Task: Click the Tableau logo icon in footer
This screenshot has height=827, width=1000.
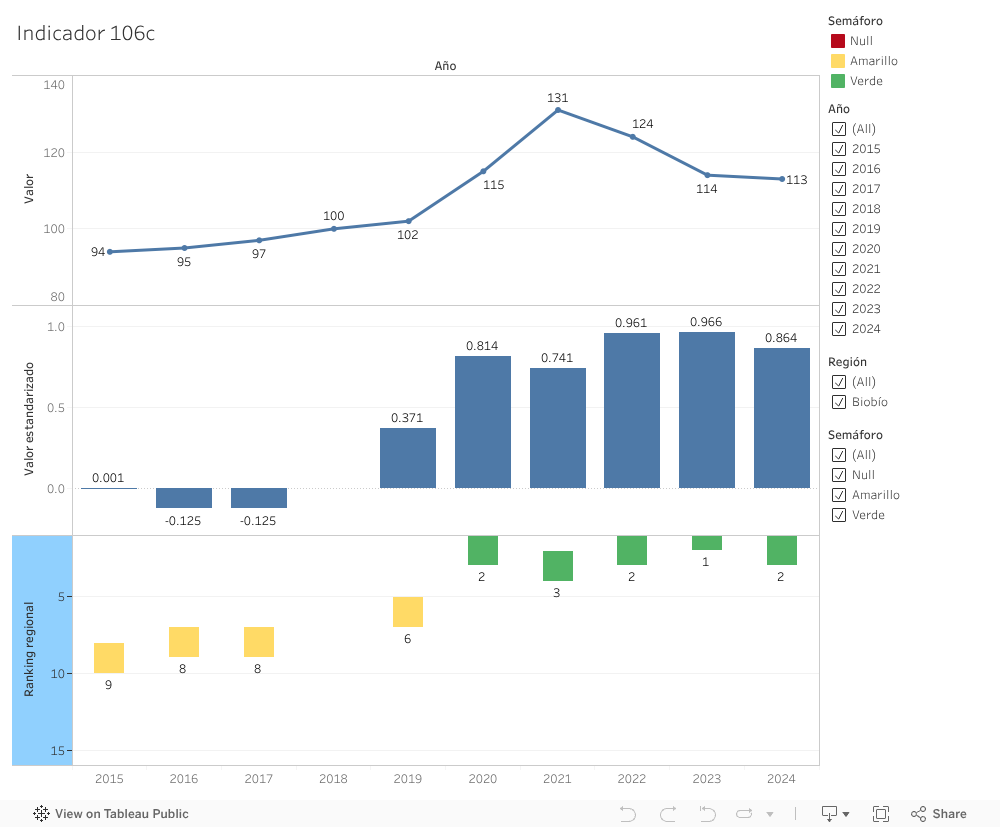Action: (x=41, y=814)
